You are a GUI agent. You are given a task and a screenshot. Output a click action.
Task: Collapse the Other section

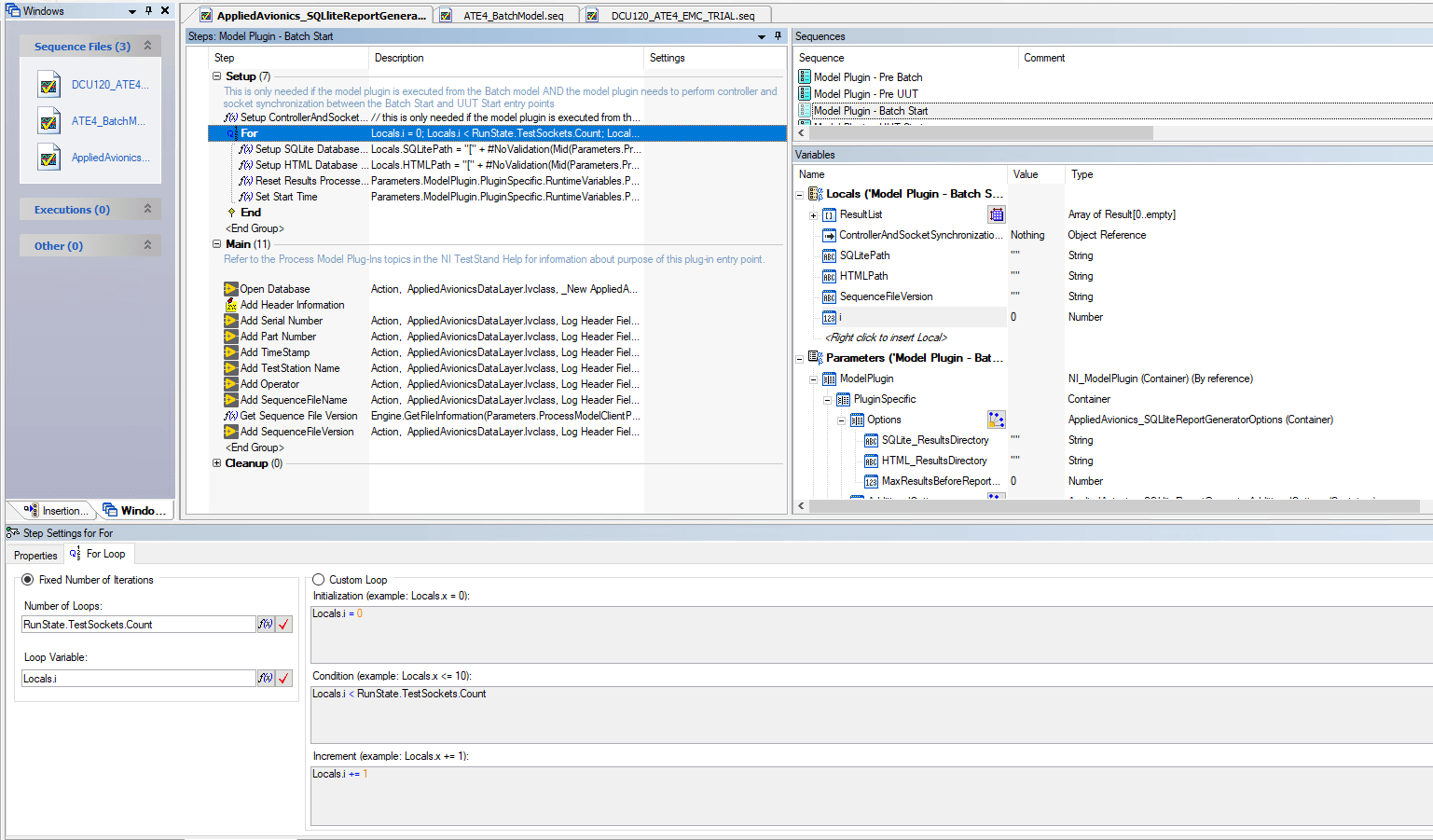(147, 245)
